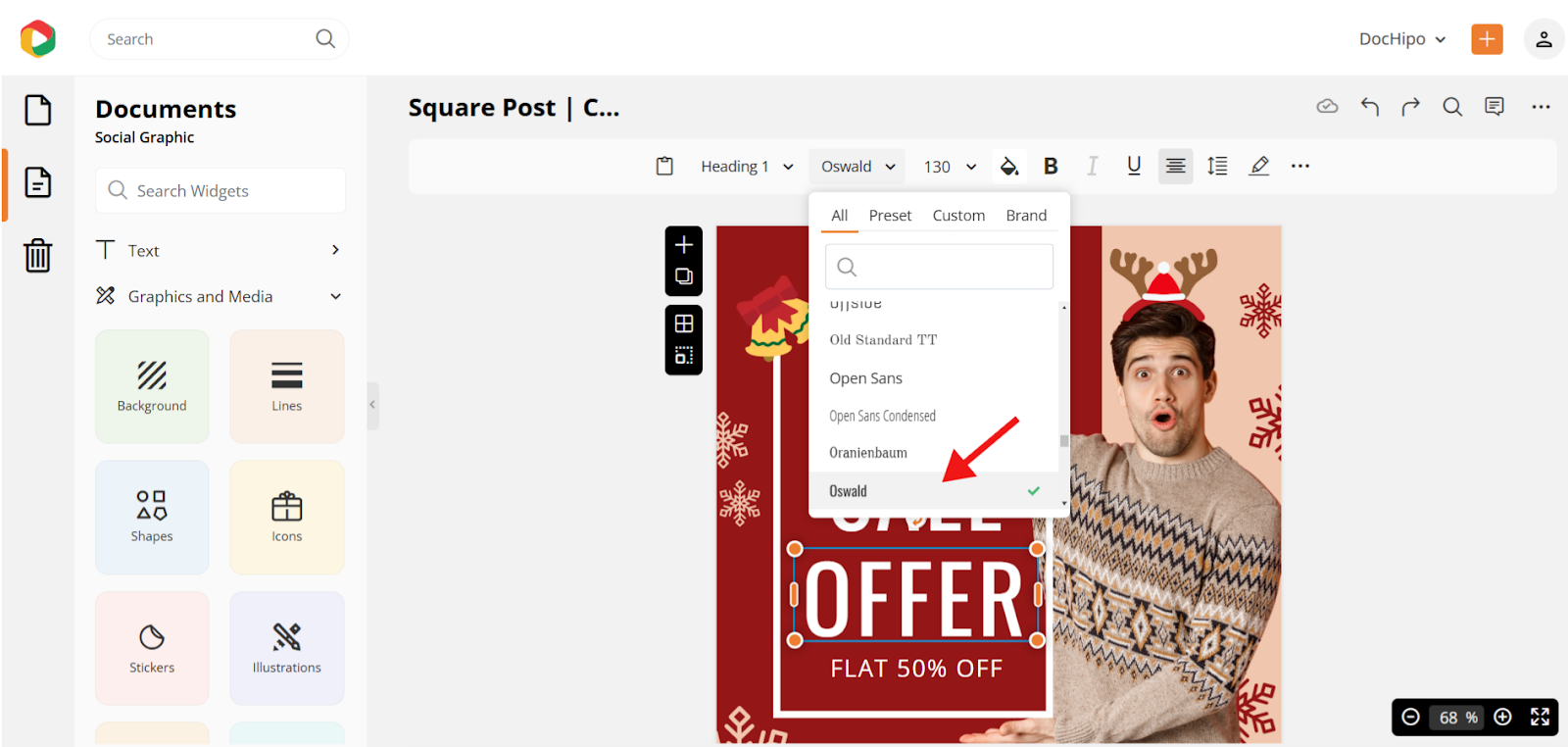This screenshot has height=747, width=1568.
Task: Collapse the left widgets panel handle
Action: click(x=372, y=404)
